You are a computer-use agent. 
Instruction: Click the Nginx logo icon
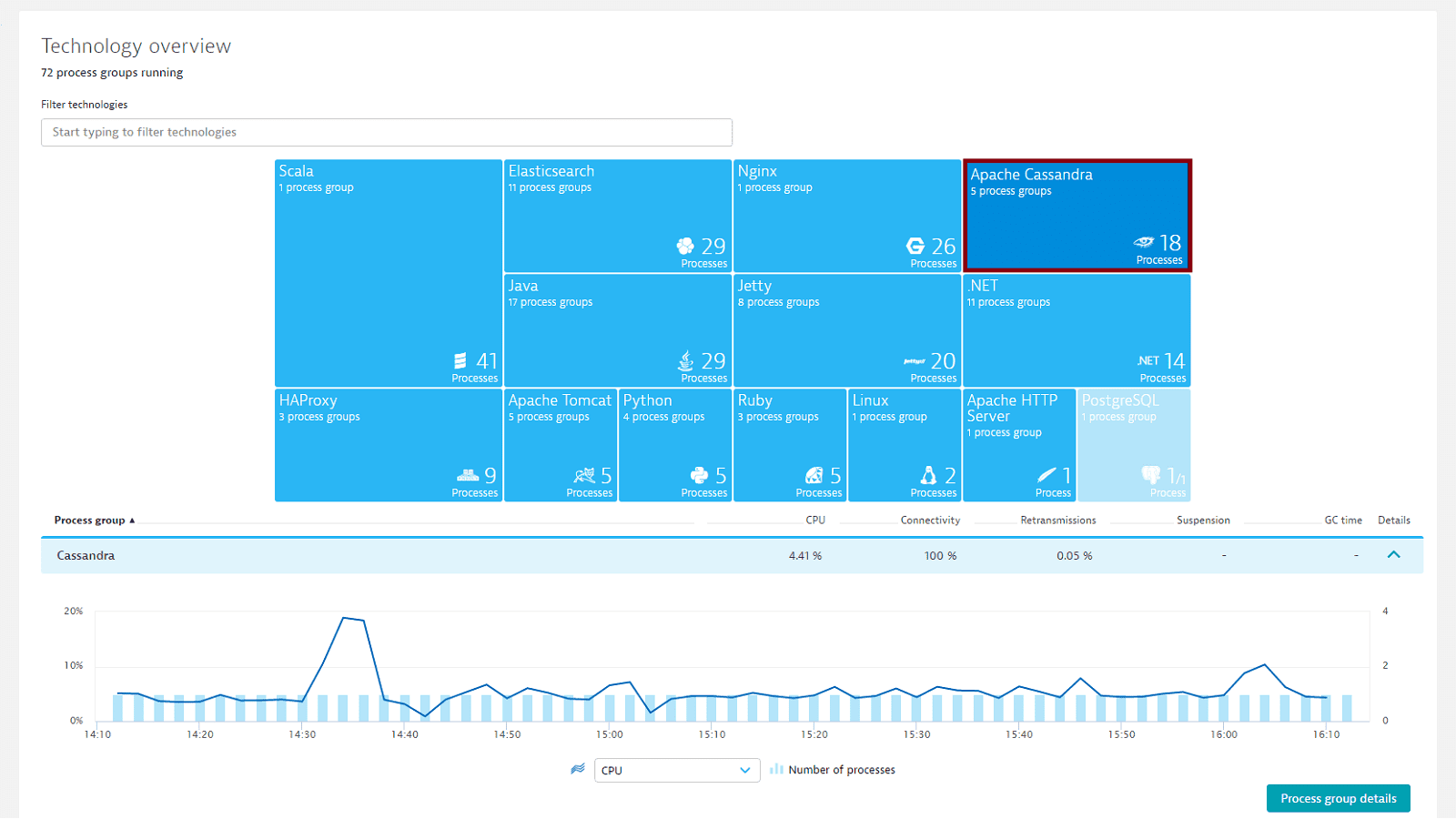915,246
